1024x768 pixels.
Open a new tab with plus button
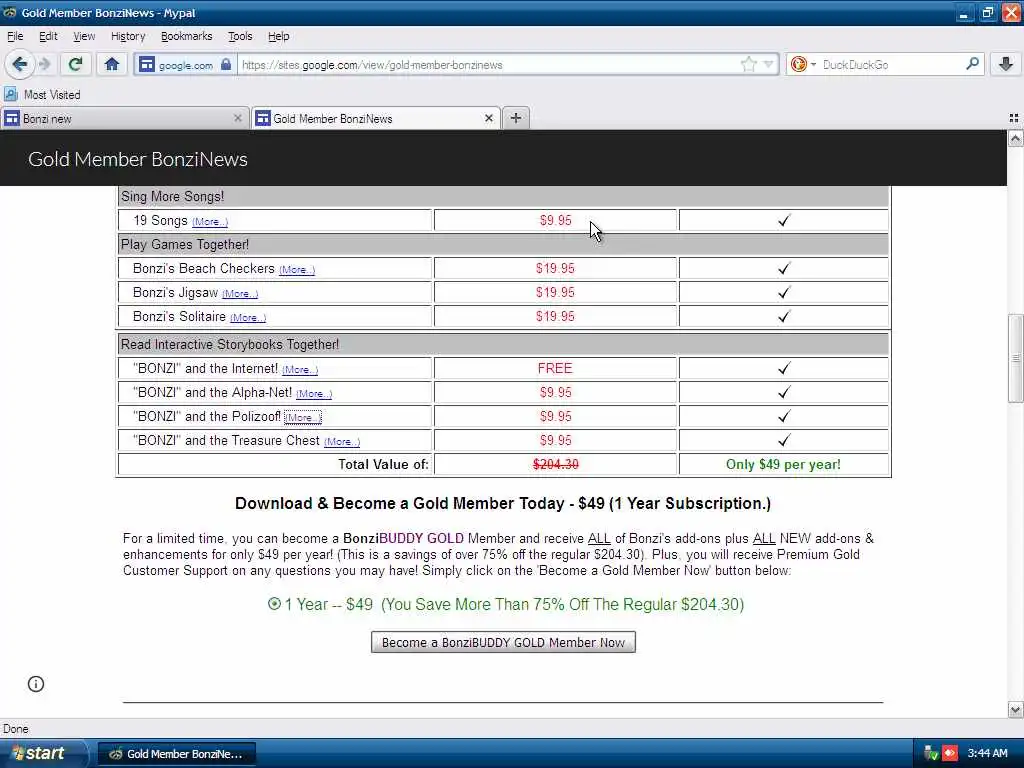516,118
